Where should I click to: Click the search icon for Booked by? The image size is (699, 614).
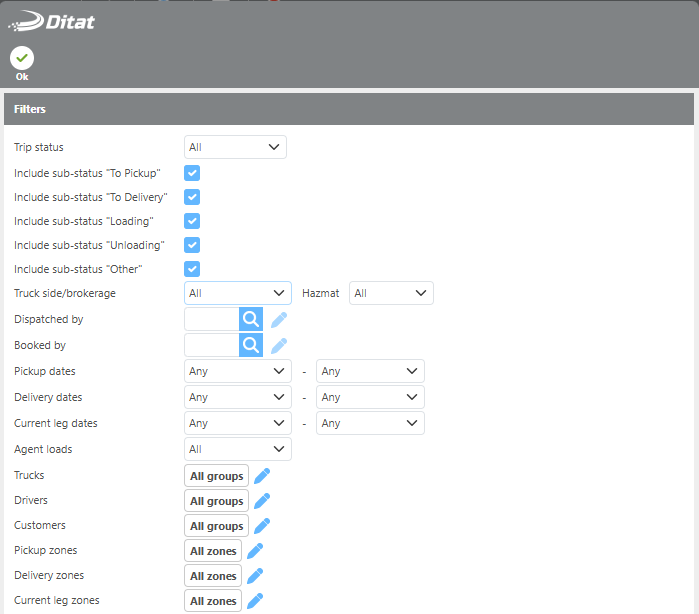tap(250, 345)
